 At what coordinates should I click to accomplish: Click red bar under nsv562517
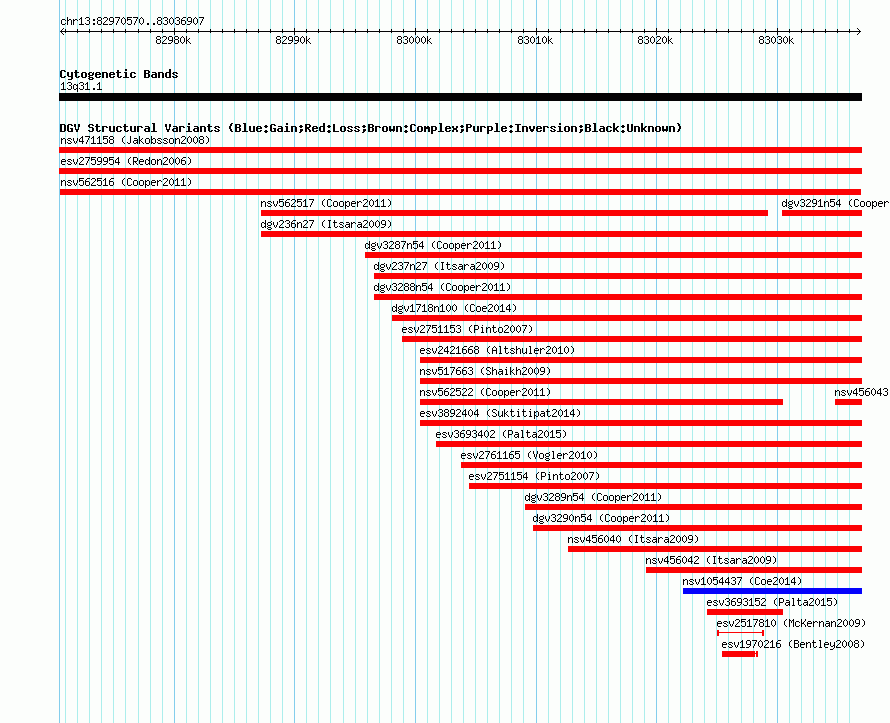pyautogui.click(x=514, y=213)
